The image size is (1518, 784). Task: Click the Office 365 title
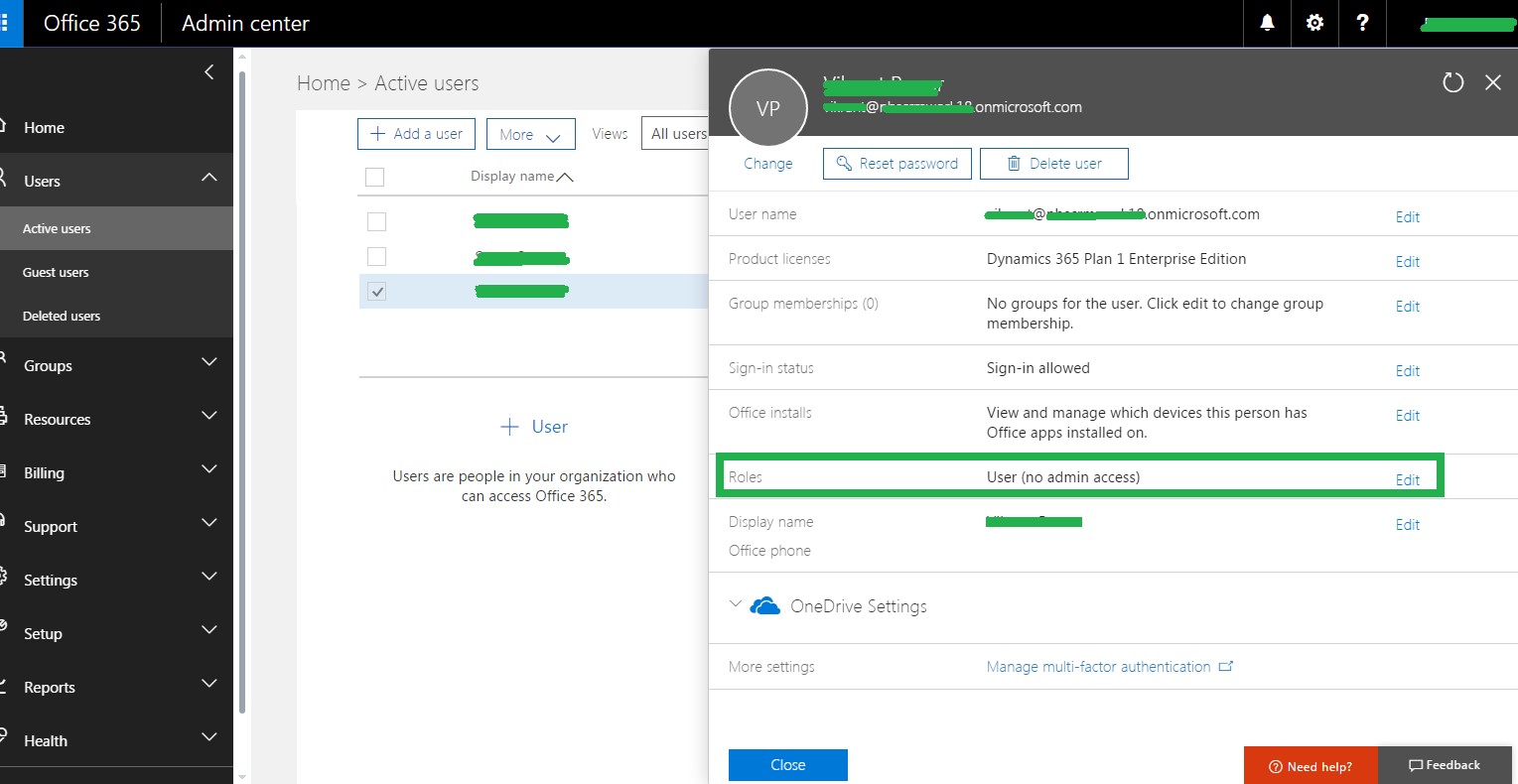[92, 23]
